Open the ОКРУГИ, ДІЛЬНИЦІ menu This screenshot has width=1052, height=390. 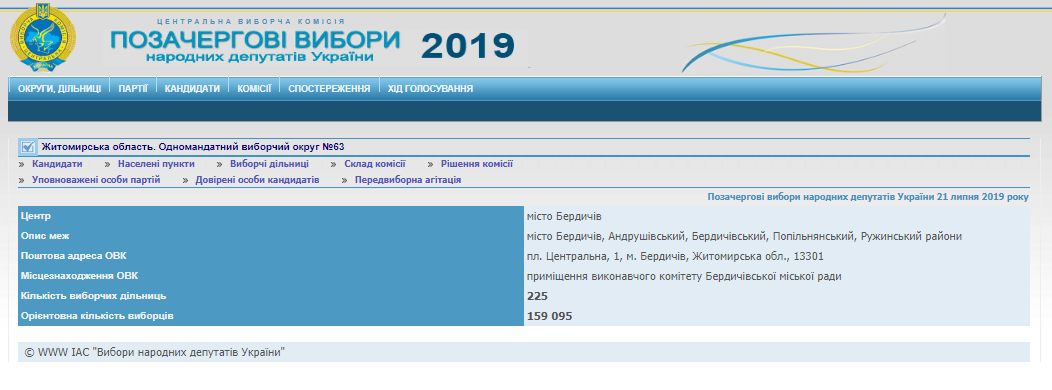coord(60,89)
